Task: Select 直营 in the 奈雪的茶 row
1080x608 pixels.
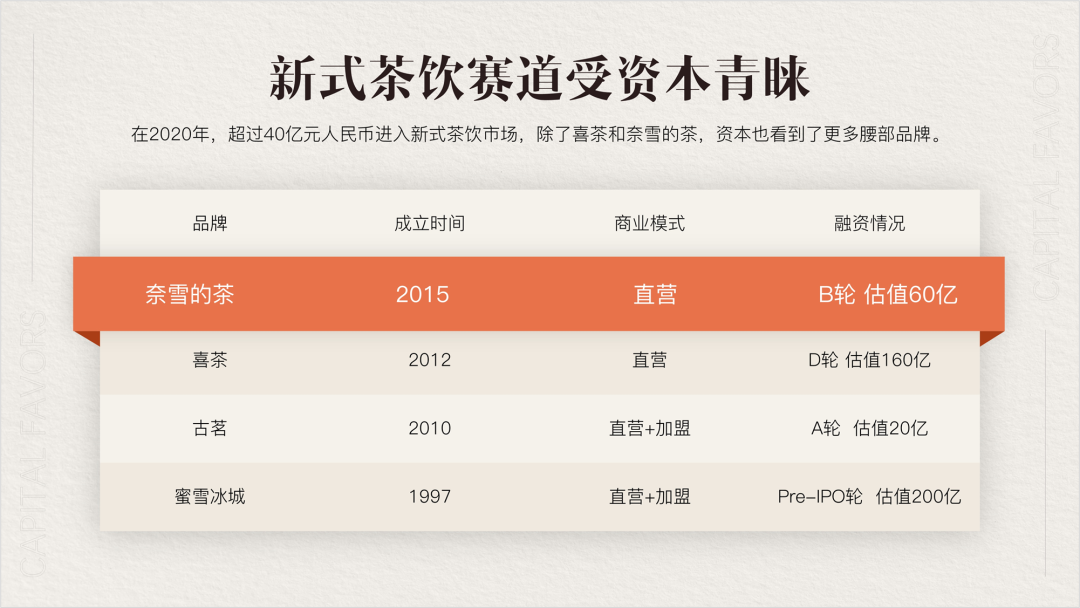Action: tap(655, 295)
